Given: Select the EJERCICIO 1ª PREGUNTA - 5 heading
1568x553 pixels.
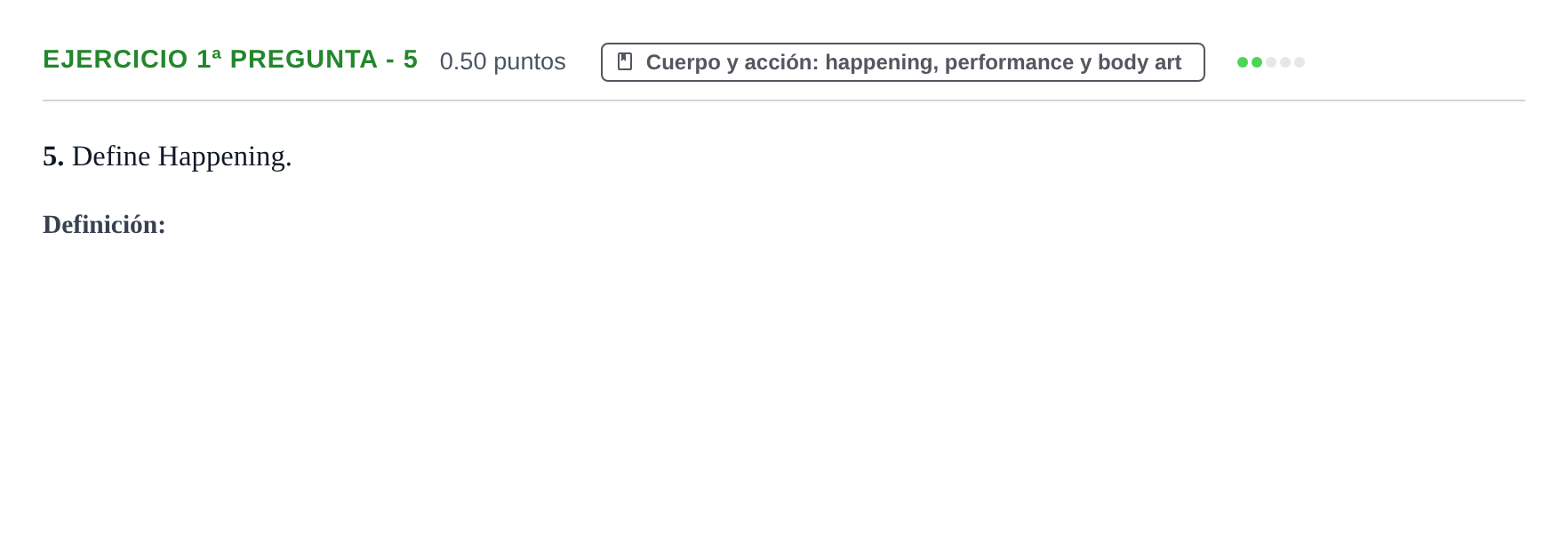Looking at the screenshot, I should pyautogui.click(x=230, y=60).
